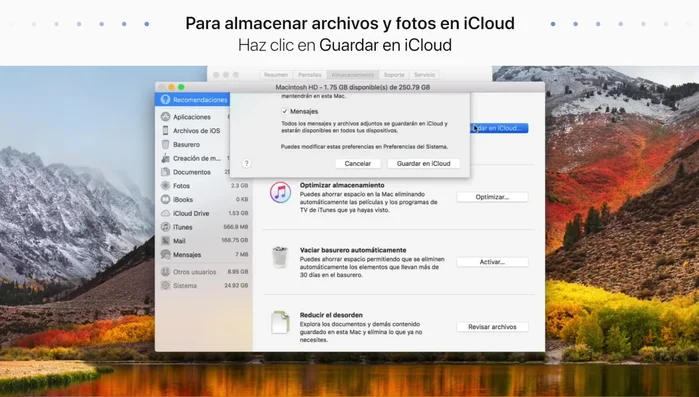
Task: Click the help question mark button
Action: [247, 164]
